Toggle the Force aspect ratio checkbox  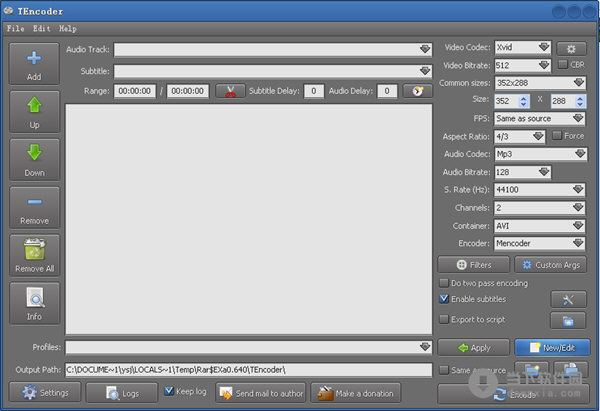pyautogui.click(x=557, y=135)
